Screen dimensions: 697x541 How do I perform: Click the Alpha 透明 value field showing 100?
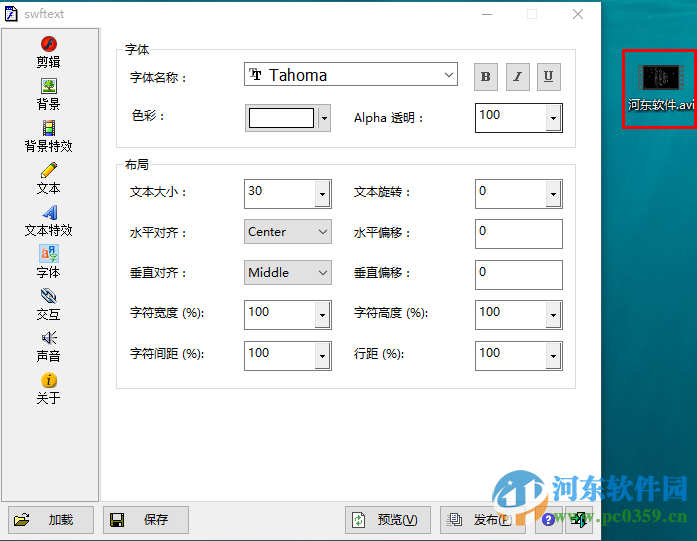point(511,118)
